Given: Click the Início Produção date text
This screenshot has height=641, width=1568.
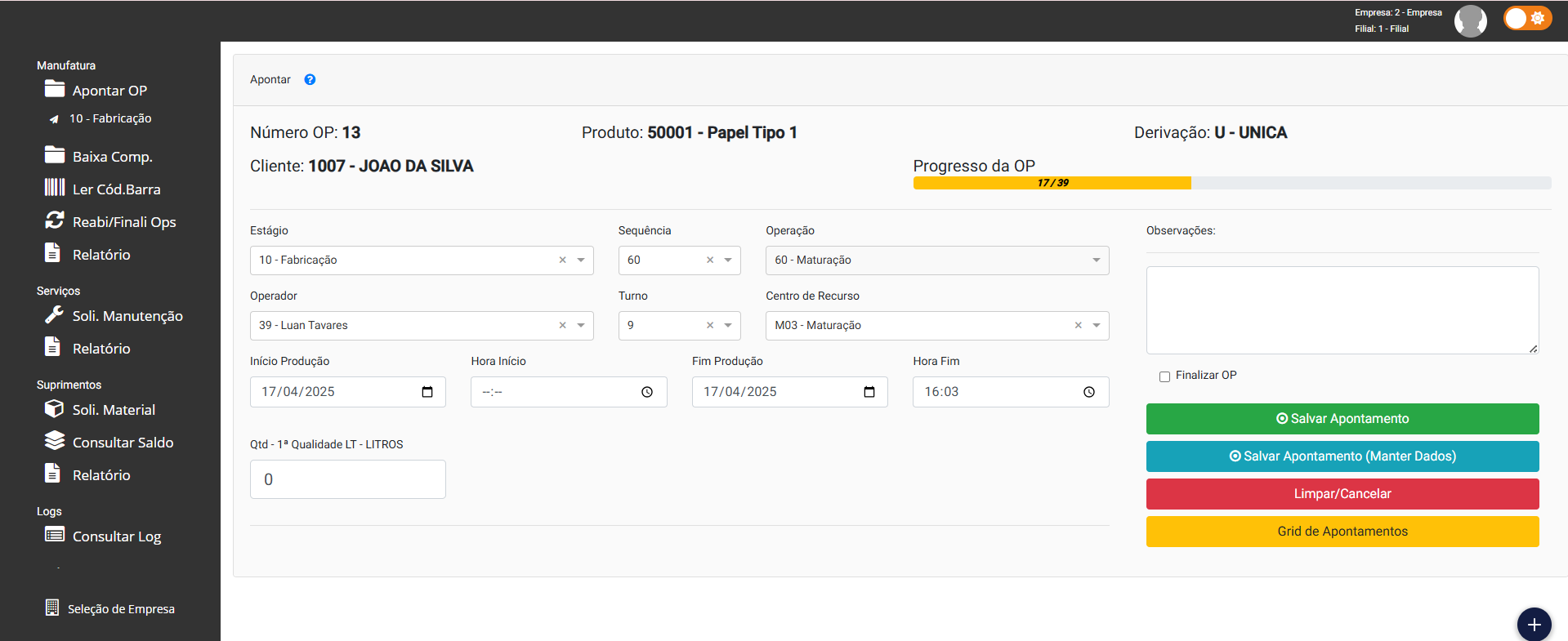Looking at the screenshot, I should [x=298, y=392].
